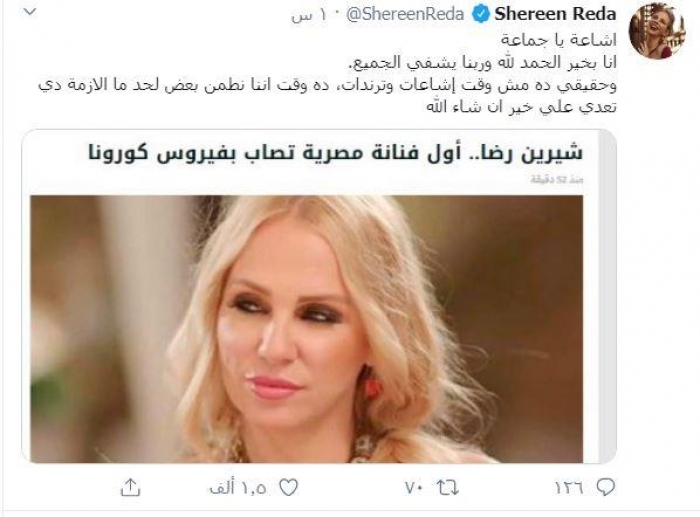Click the likes count ١,٥ ألف

(238, 488)
